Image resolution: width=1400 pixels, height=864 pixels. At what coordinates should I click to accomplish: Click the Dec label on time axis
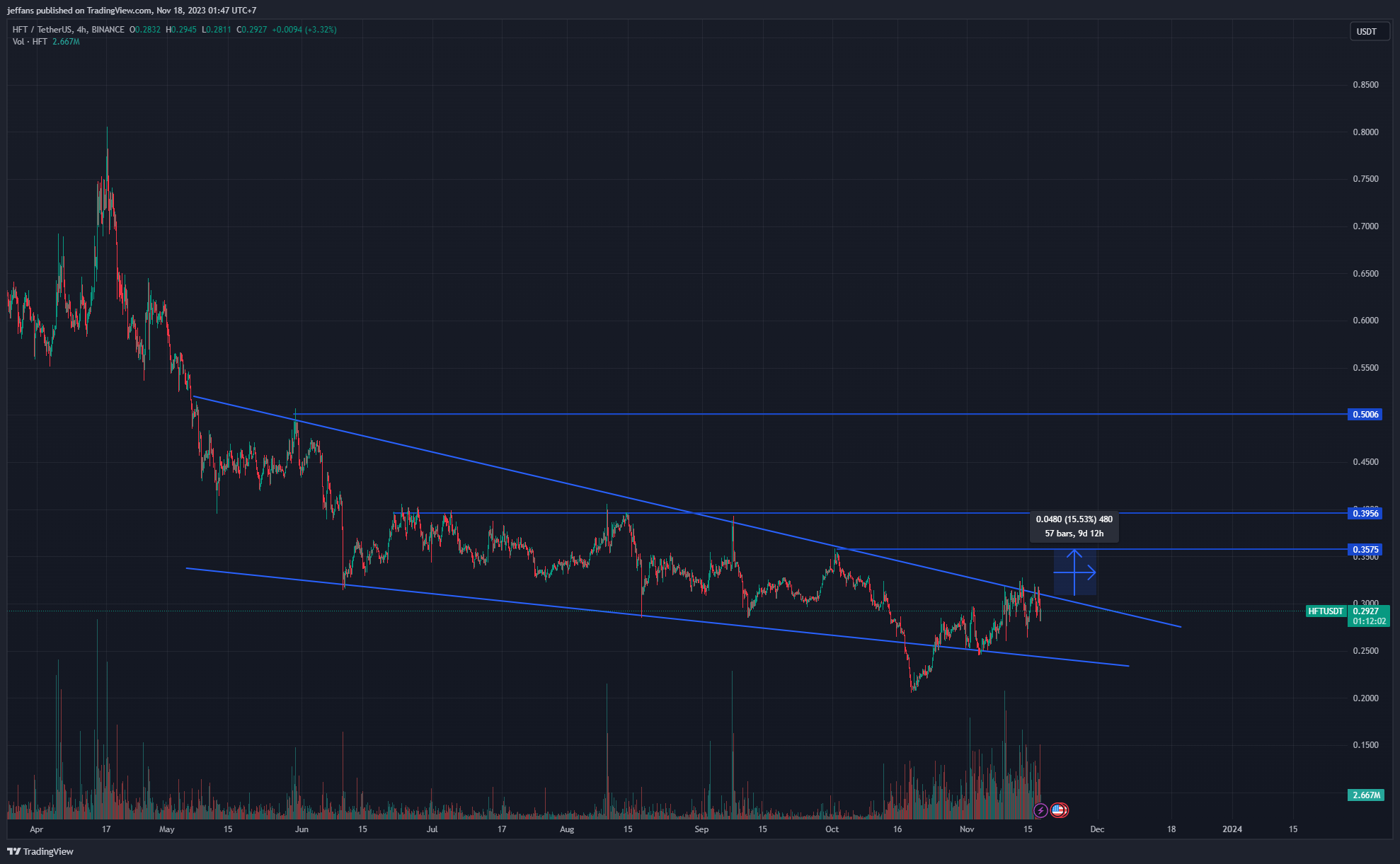(1097, 829)
